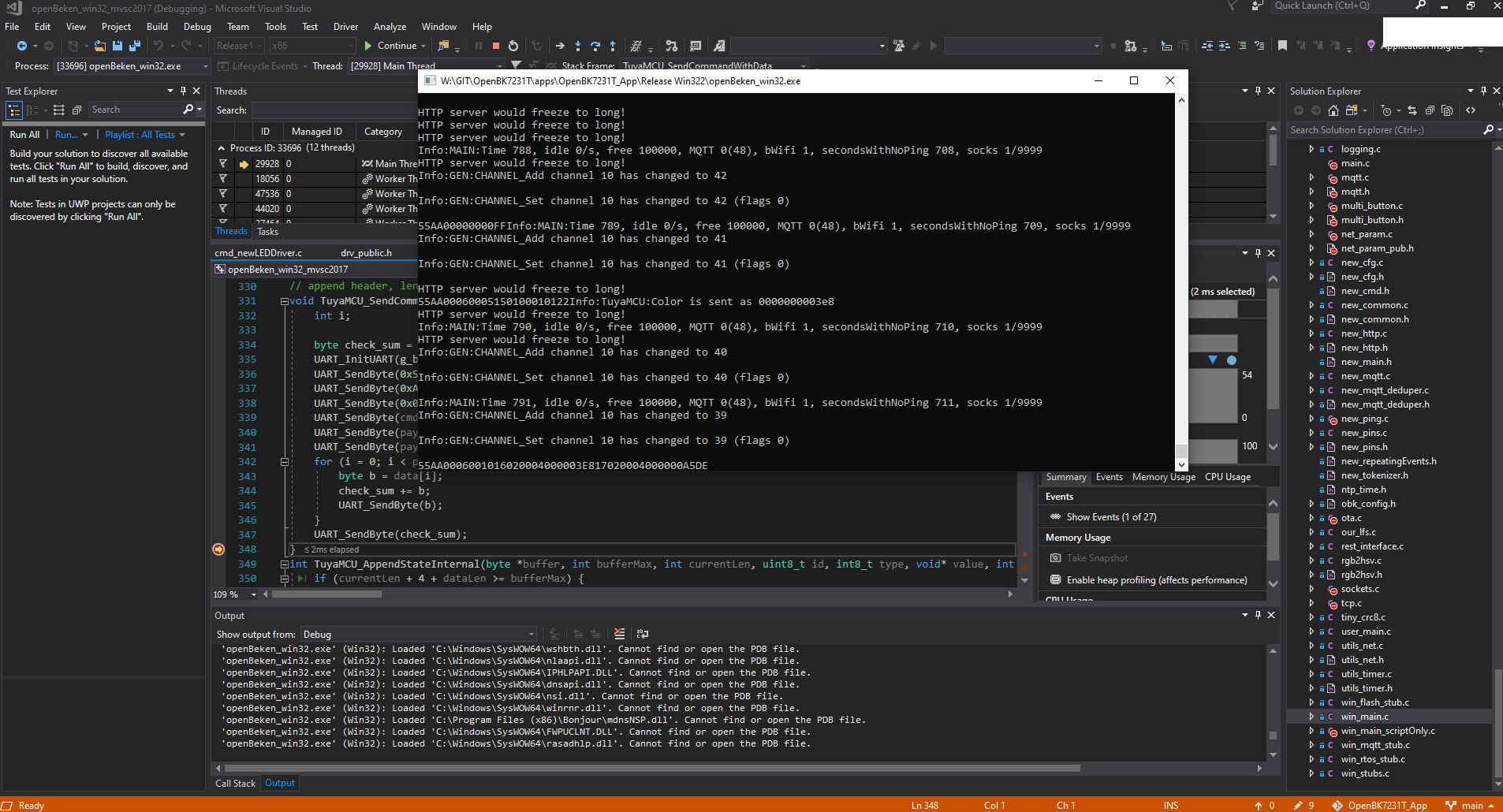Click Show Events (1 of 27)
Viewport: 1503px width, 812px height.
(x=1111, y=517)
